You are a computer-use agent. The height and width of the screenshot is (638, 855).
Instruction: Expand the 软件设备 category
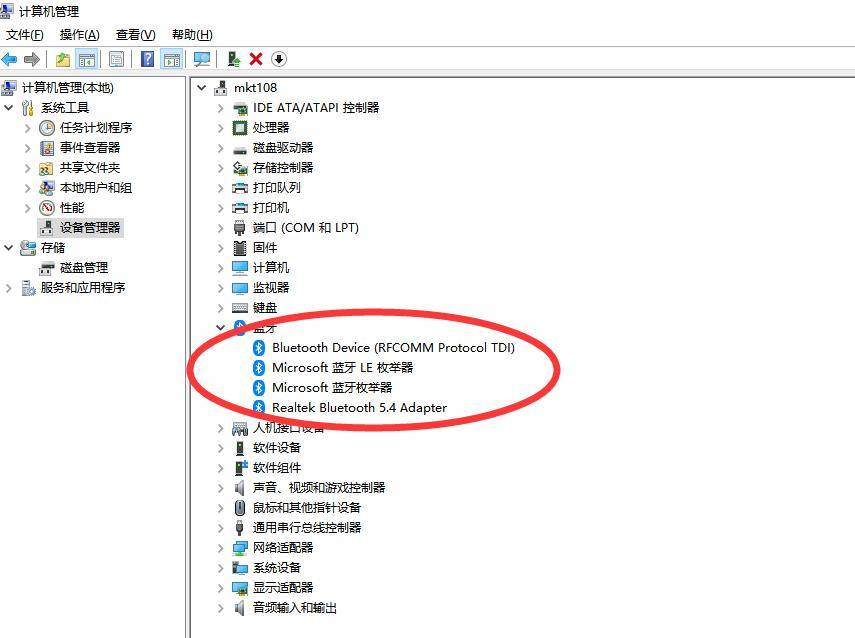220,448
